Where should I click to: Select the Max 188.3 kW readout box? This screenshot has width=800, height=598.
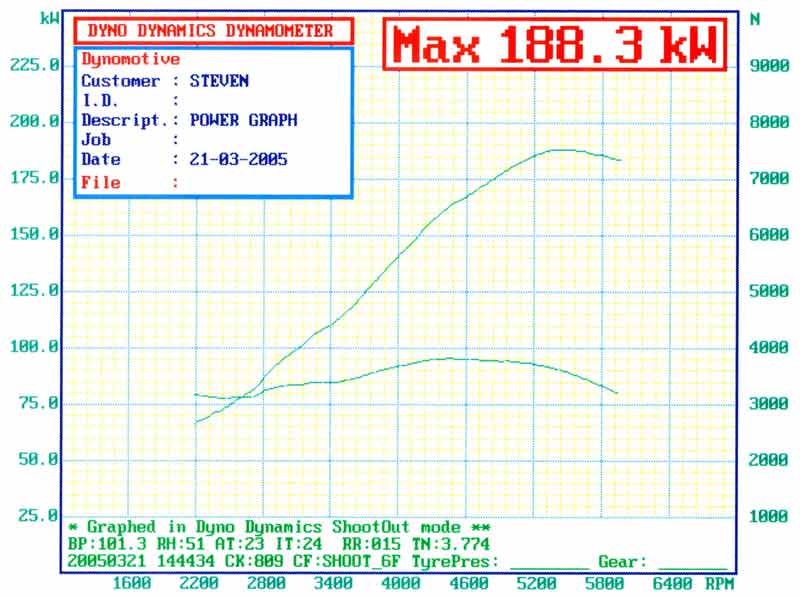pyautogui.click(x=554, y=45)
